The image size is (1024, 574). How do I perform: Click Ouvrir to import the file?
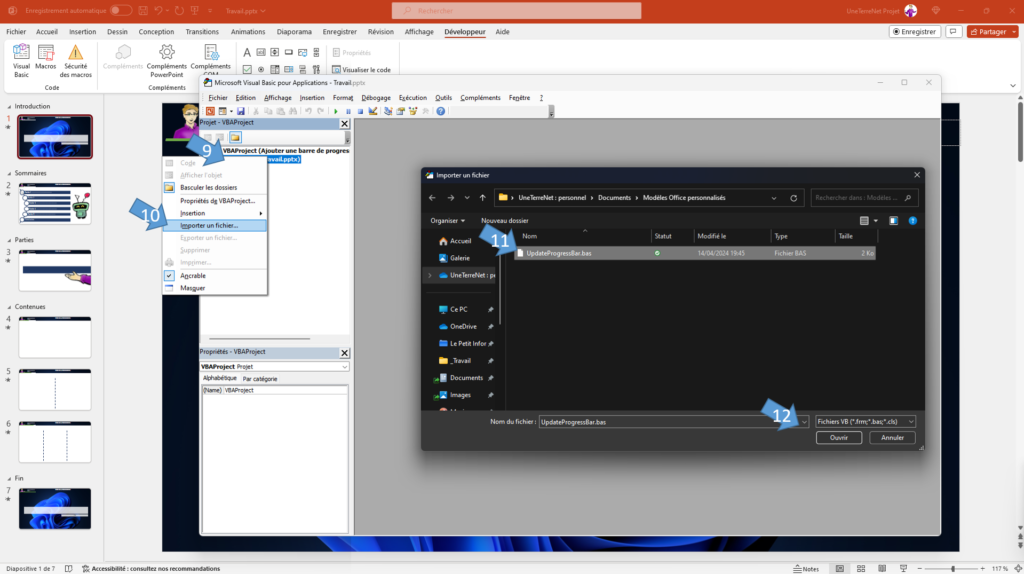pos(839,438)
